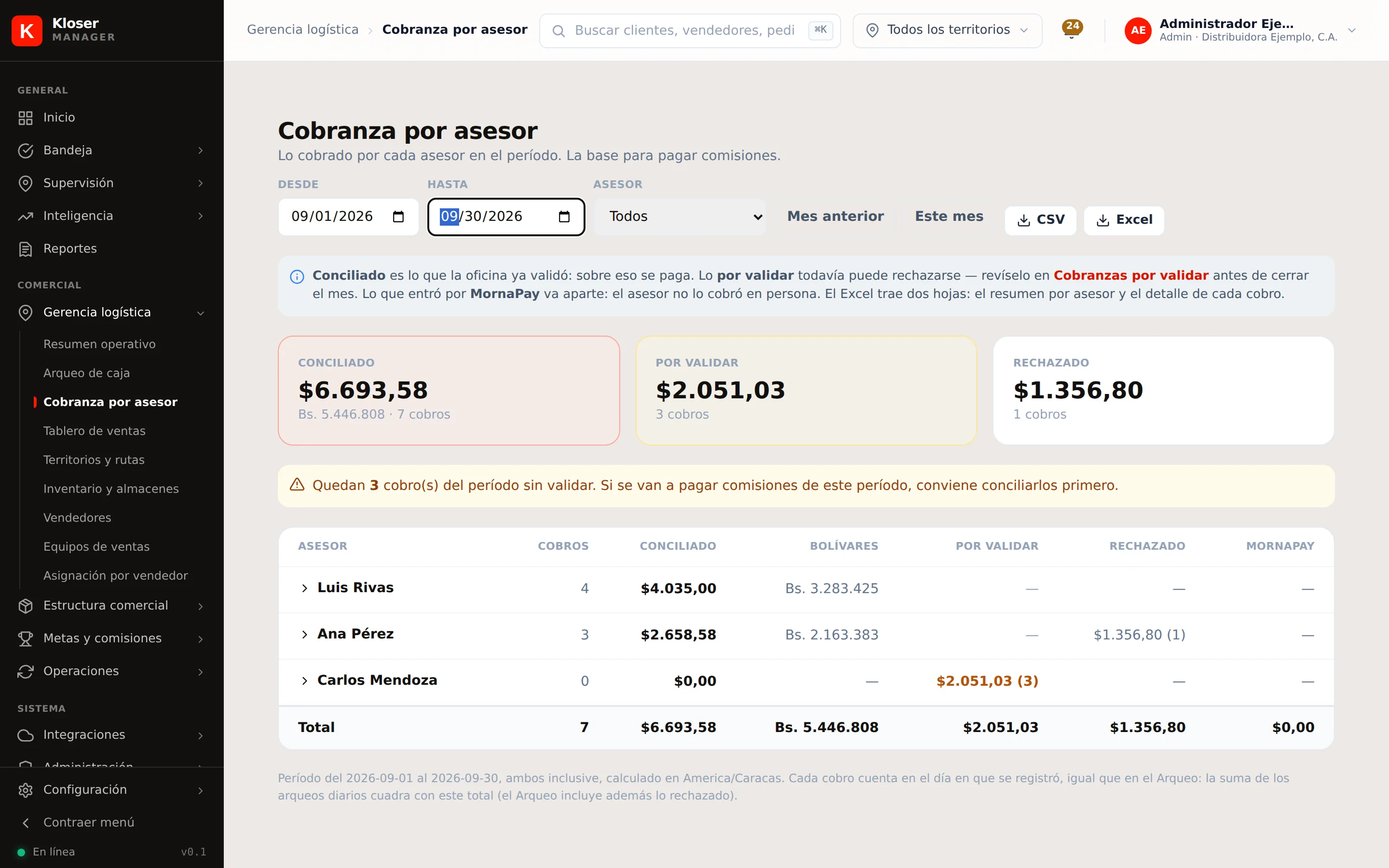Click the info circle icon in the Conciliado note
This screenshot has width=1389, height=868.
pos(297,277)
